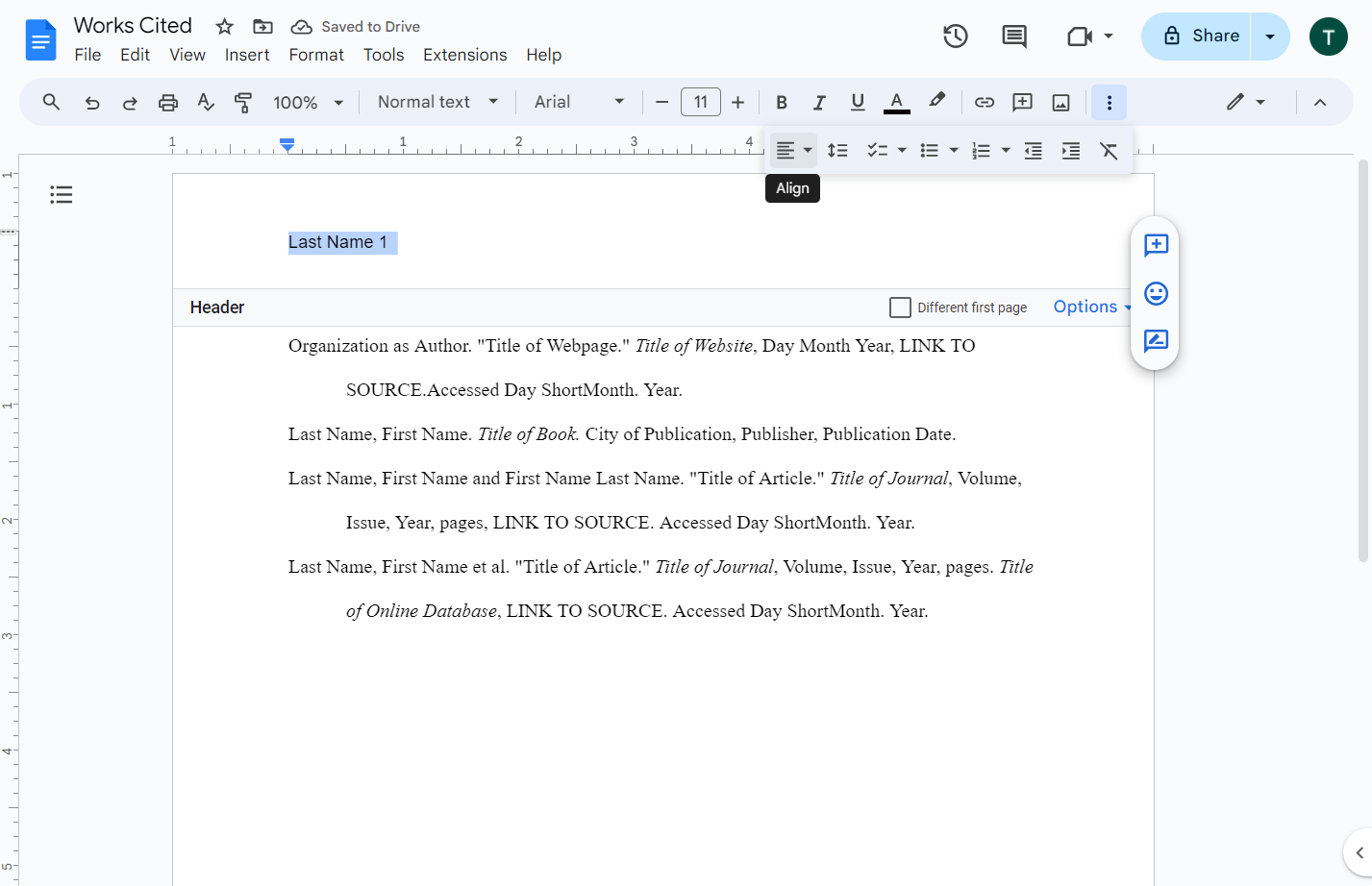Open the Format menu
This screenshot has width=1372, height=886.
click(316, 55)
